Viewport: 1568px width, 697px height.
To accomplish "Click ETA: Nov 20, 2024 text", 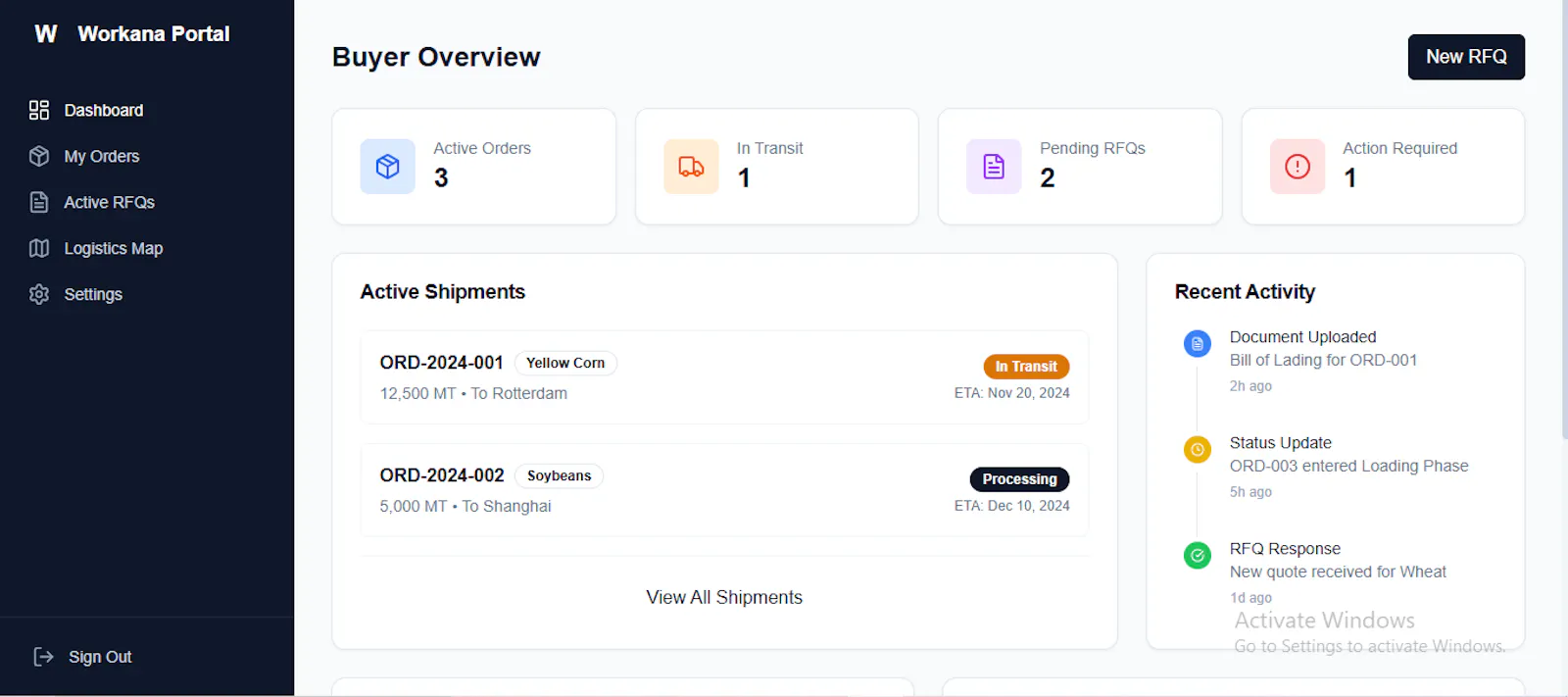I will pyautogui.click(x=1011, y=393).
